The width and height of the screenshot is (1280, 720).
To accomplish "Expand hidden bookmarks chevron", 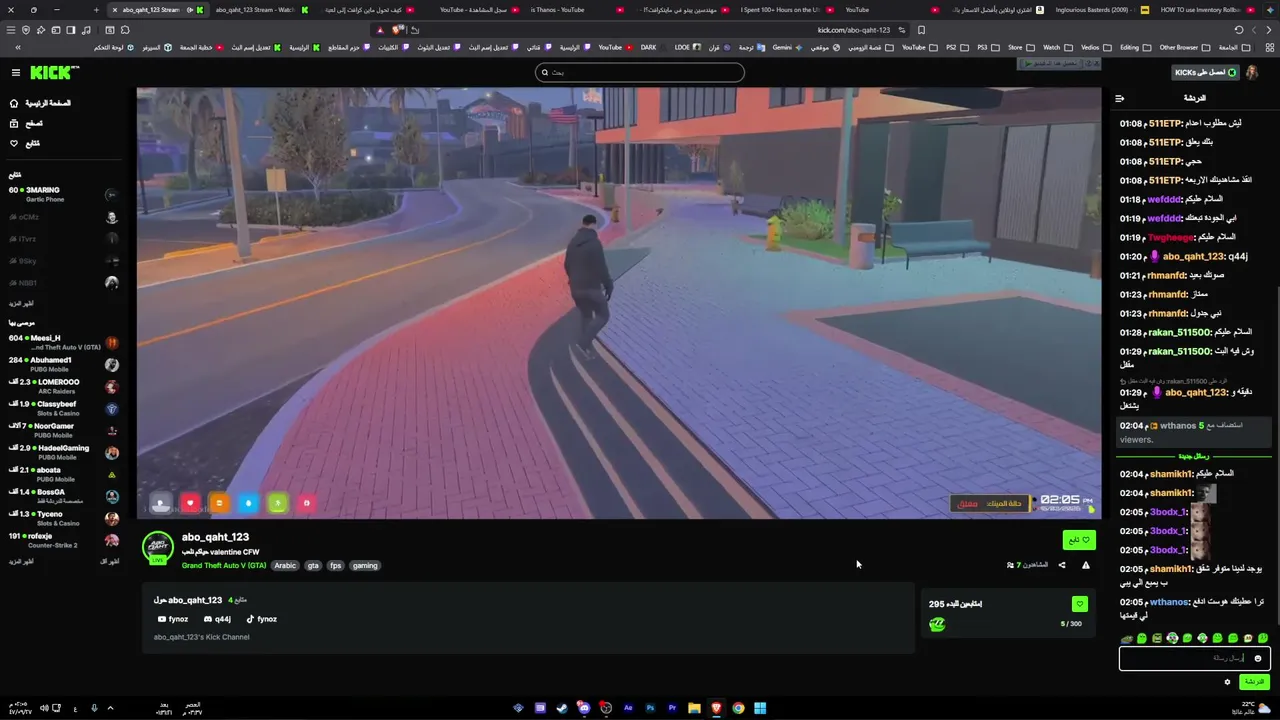I will (18, 47).
